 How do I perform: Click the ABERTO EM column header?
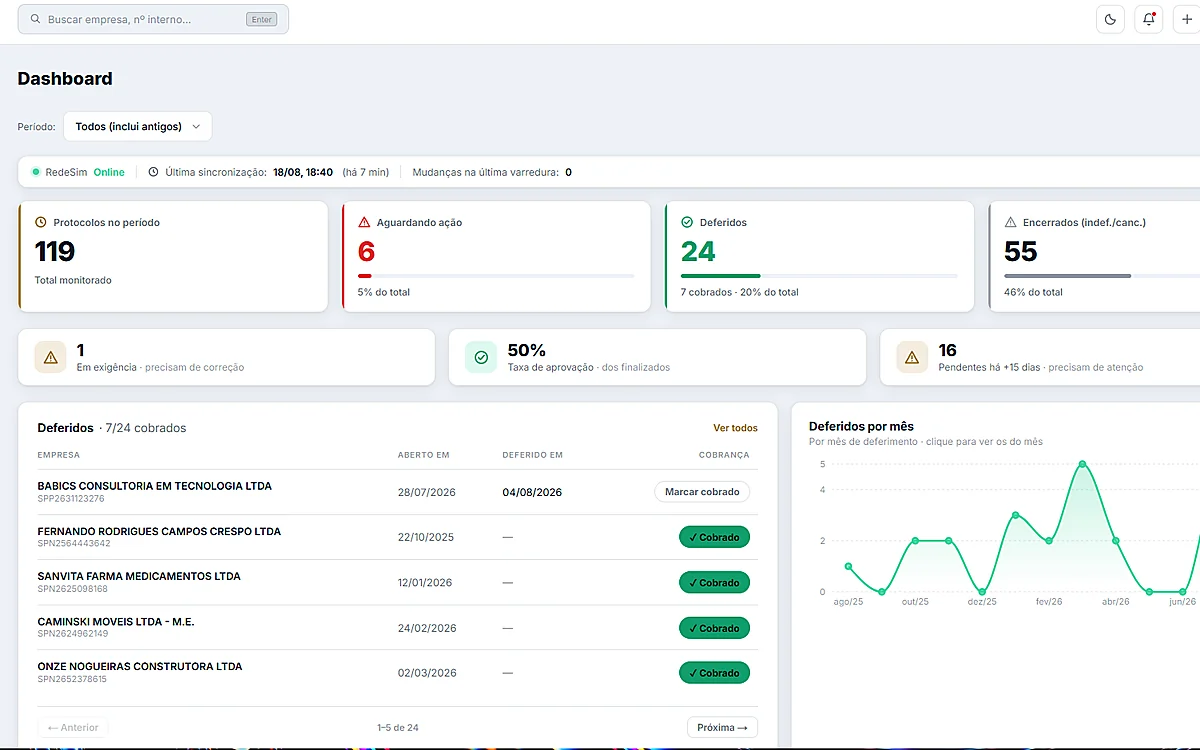pyautogui.click(x=424, y=455)
